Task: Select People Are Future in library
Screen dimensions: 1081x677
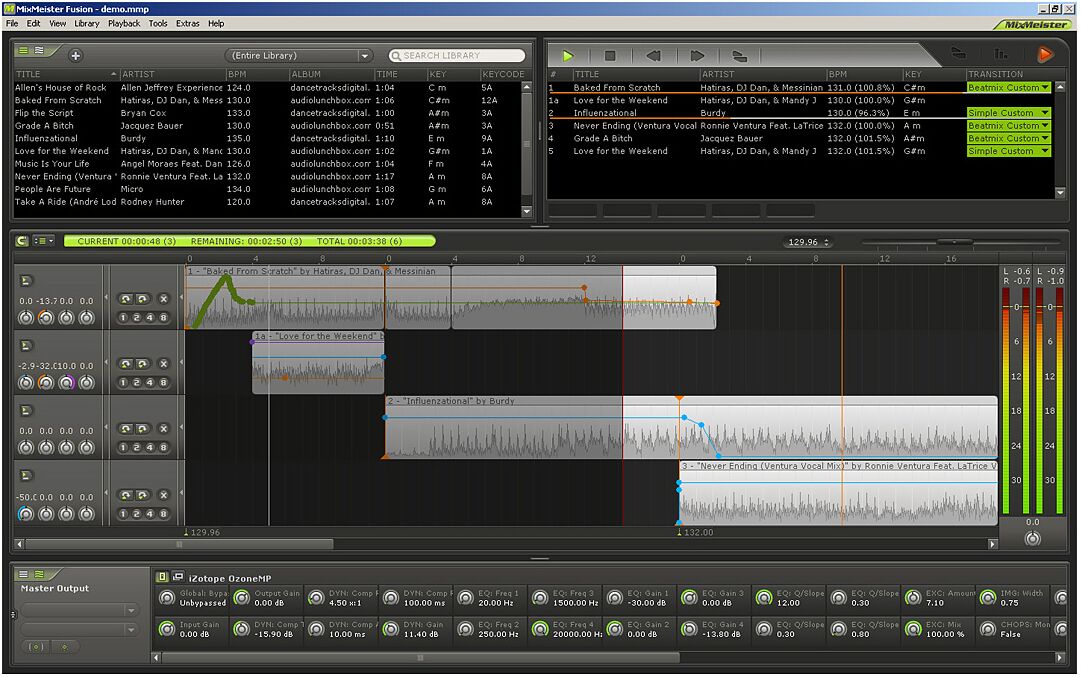Action: [x=267, y=189]
